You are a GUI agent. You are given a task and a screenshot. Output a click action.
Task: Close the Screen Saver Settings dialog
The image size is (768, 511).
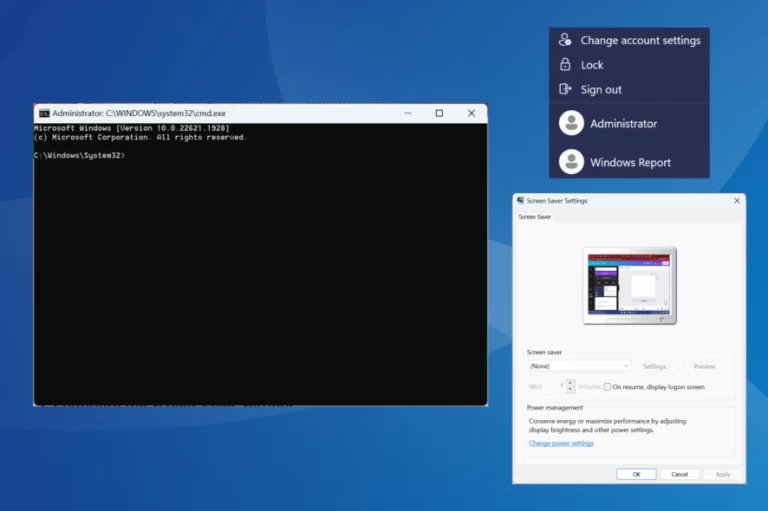point(736,201)
